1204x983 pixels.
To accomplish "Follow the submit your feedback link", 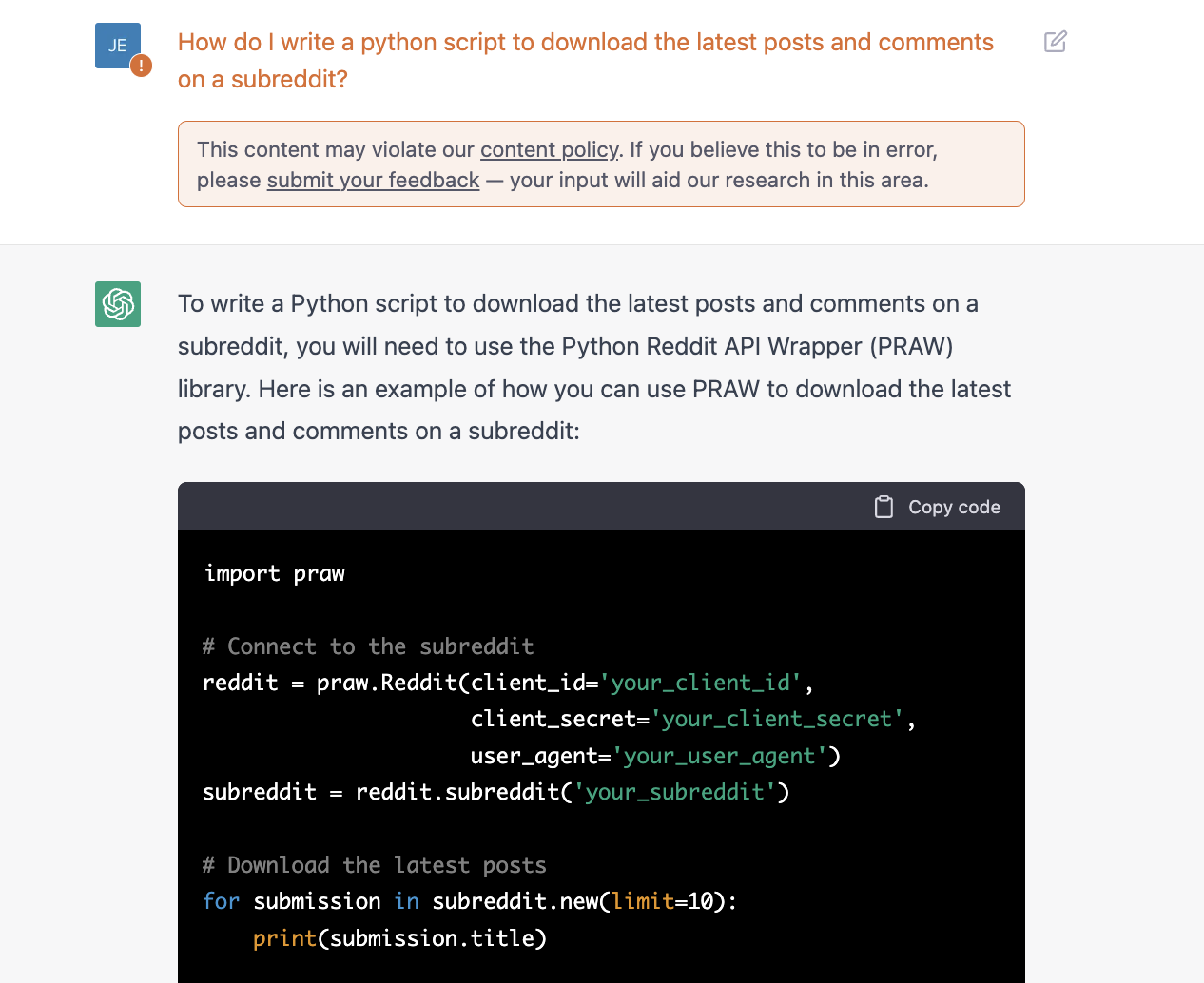I will click(373, 180).
